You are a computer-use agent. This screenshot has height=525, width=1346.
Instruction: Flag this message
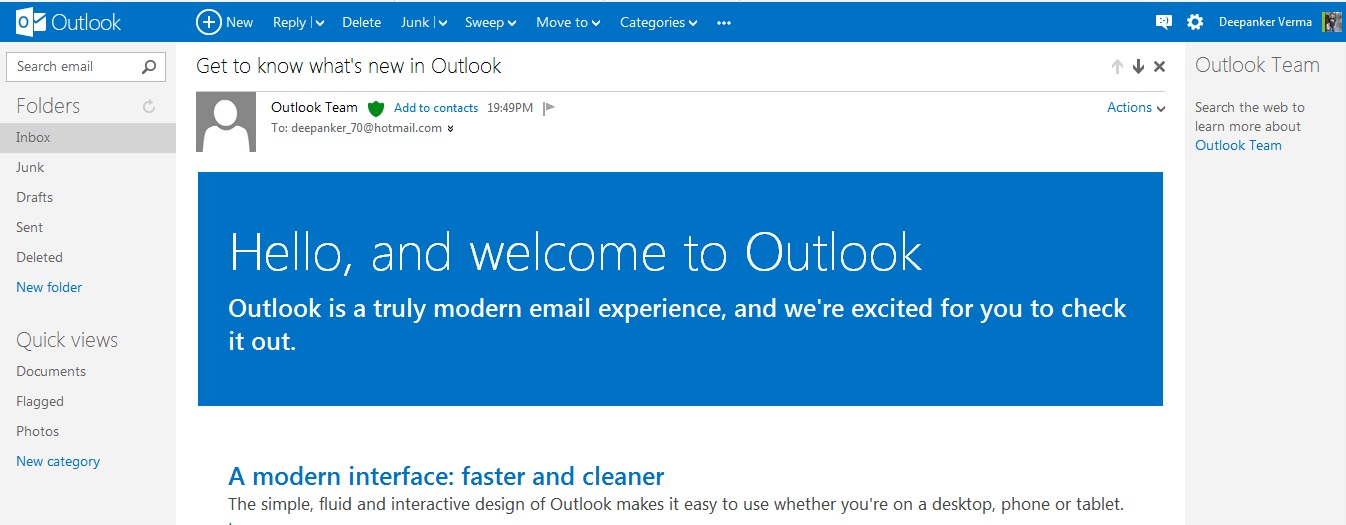pos(548,108)
